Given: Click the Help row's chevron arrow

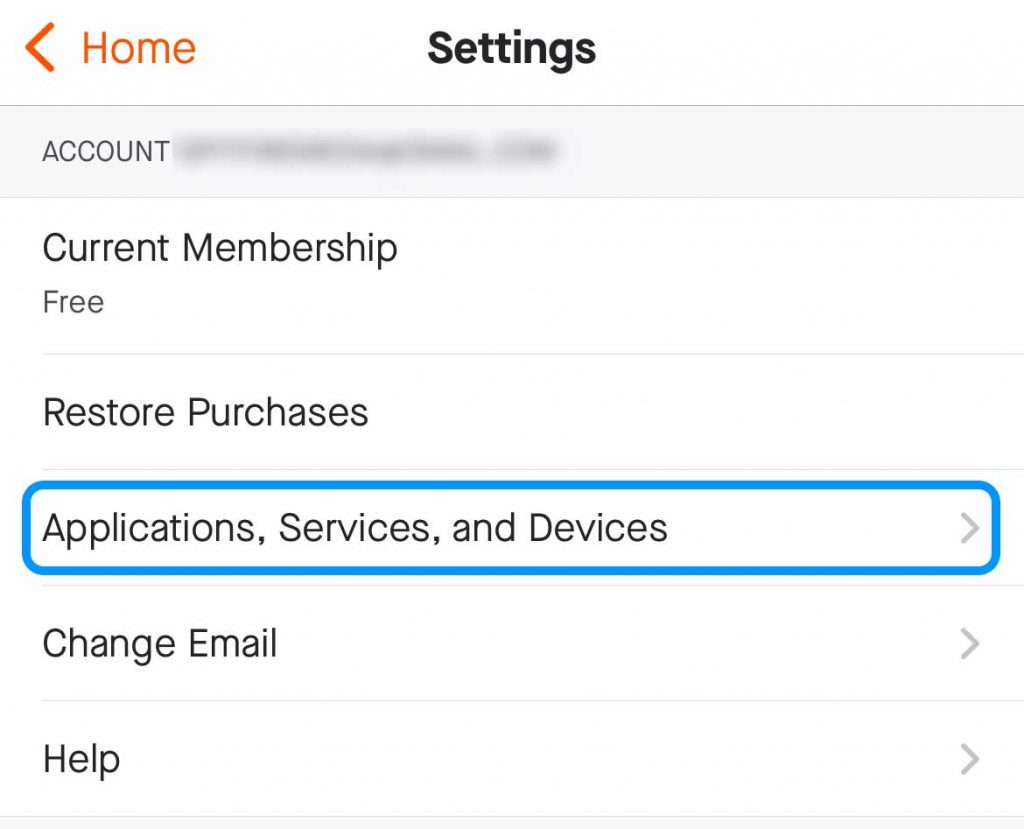Looking at the screenshot, I should tap(968, 760).
